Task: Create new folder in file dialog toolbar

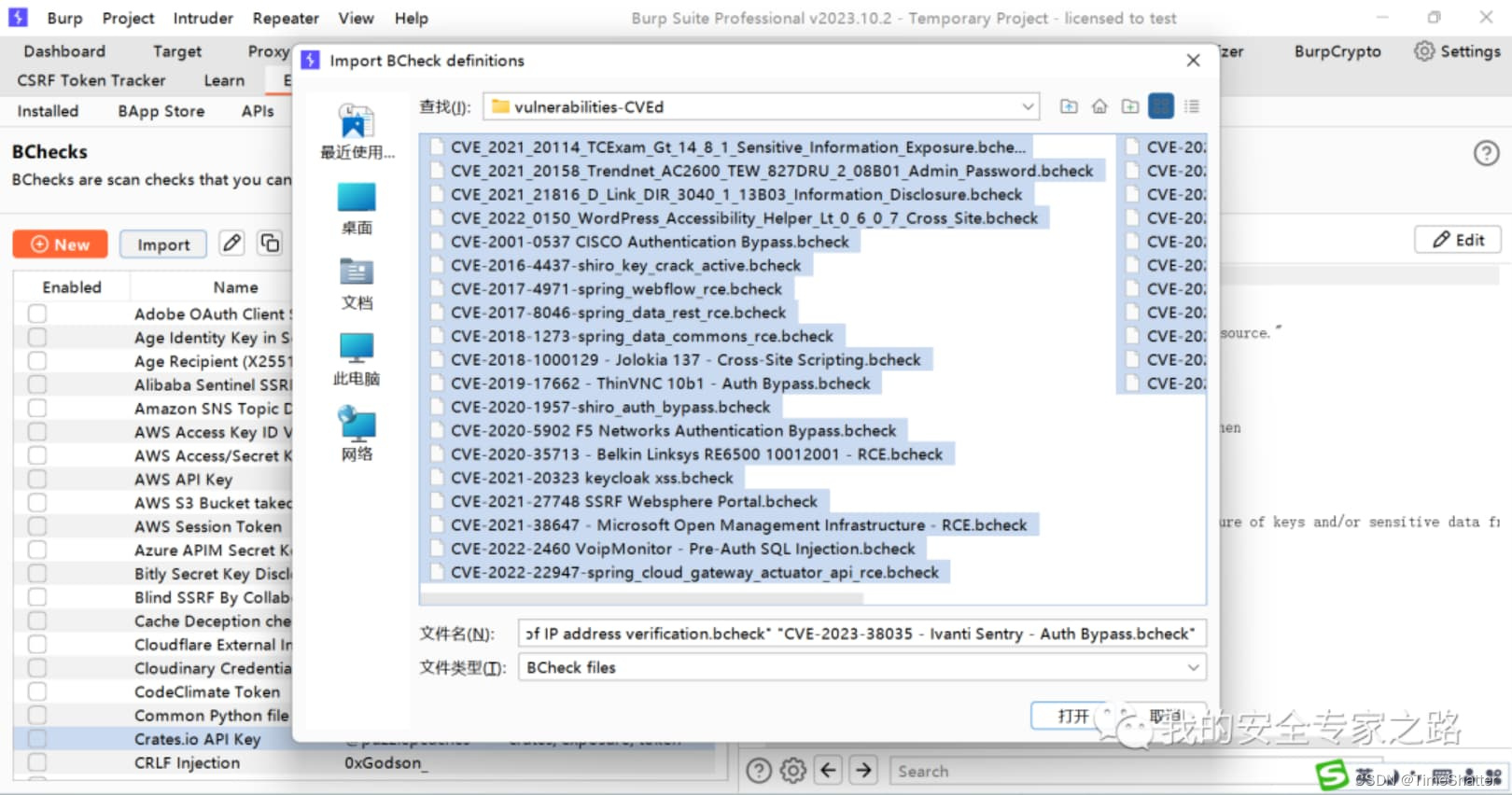Action: (x=1130, y=106)
